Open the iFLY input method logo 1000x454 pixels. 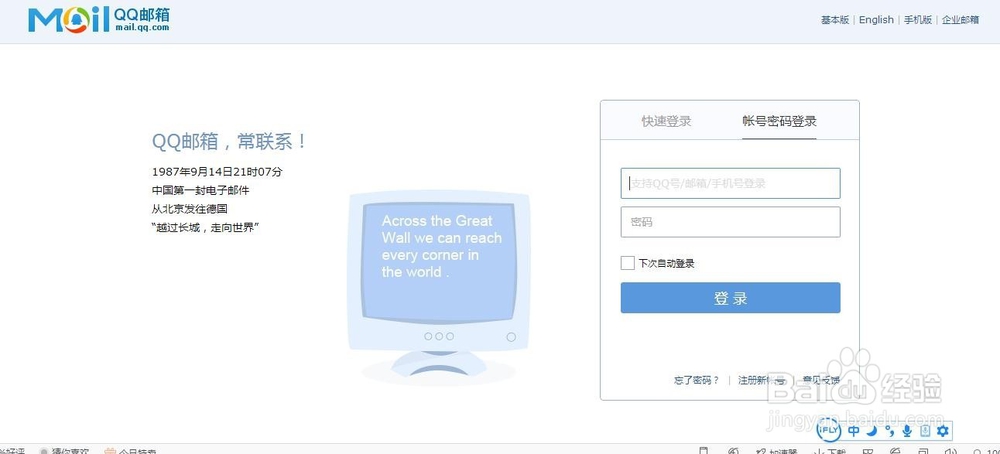[829, 431]
